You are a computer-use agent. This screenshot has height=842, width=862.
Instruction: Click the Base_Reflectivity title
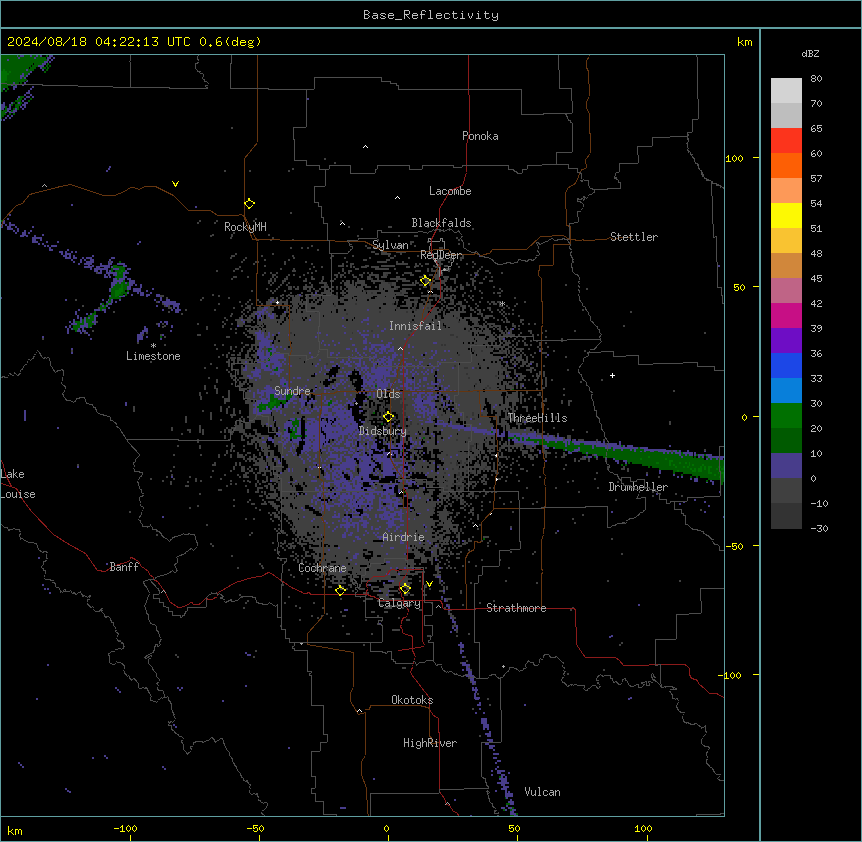pos(431,15)
